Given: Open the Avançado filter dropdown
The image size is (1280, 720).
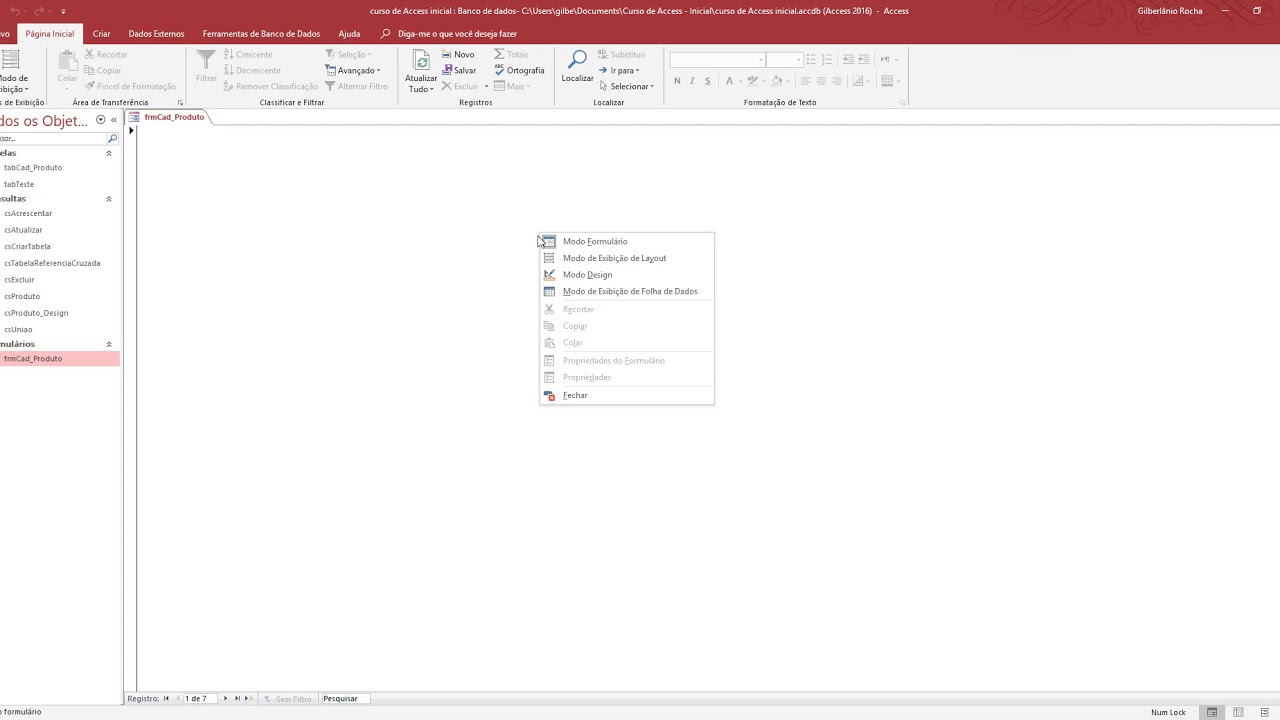Looking at the screenshot, I should [x=353, y=71].
